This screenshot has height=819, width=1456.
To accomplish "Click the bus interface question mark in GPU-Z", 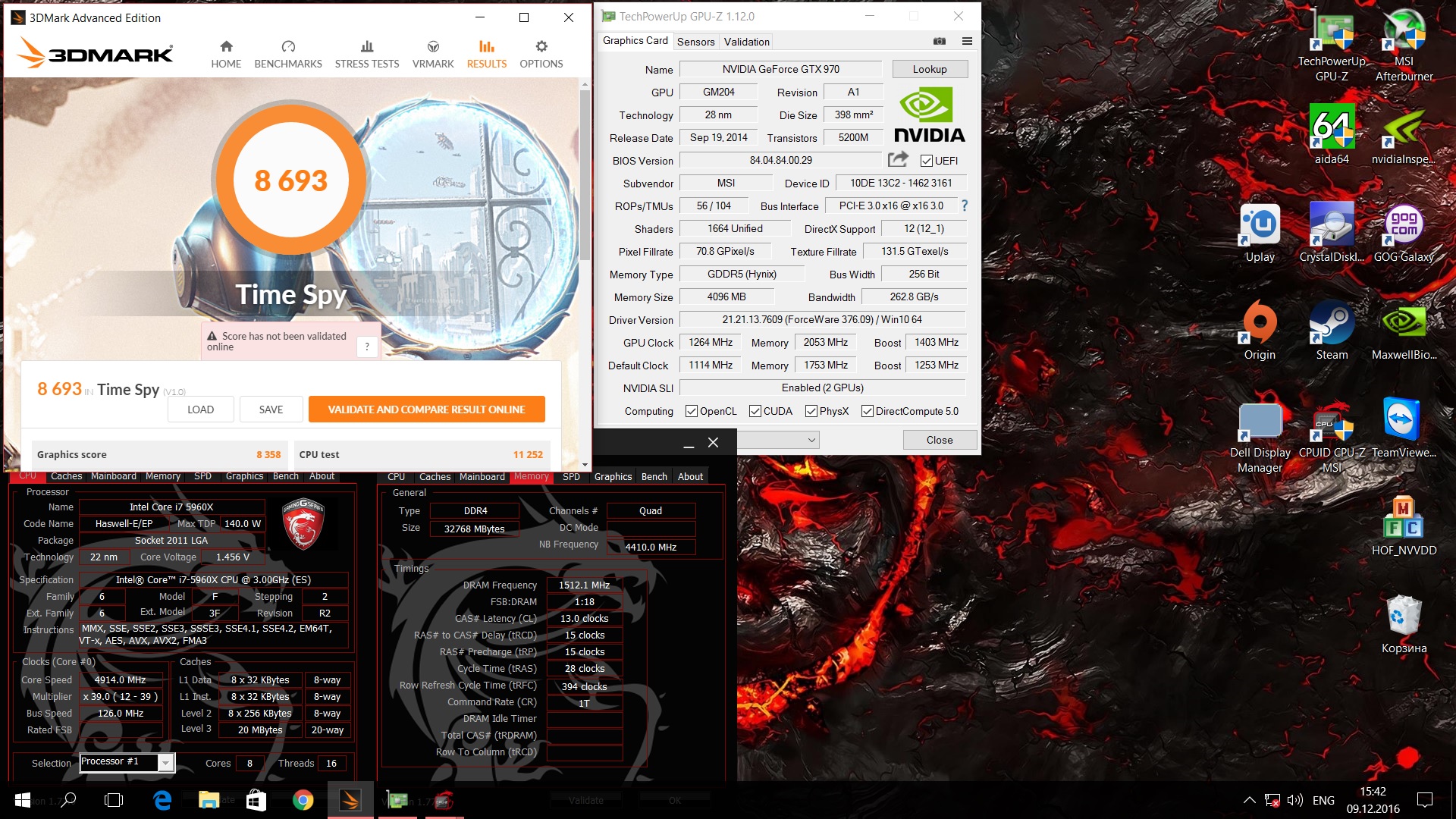I will click(x=965, y=206).
